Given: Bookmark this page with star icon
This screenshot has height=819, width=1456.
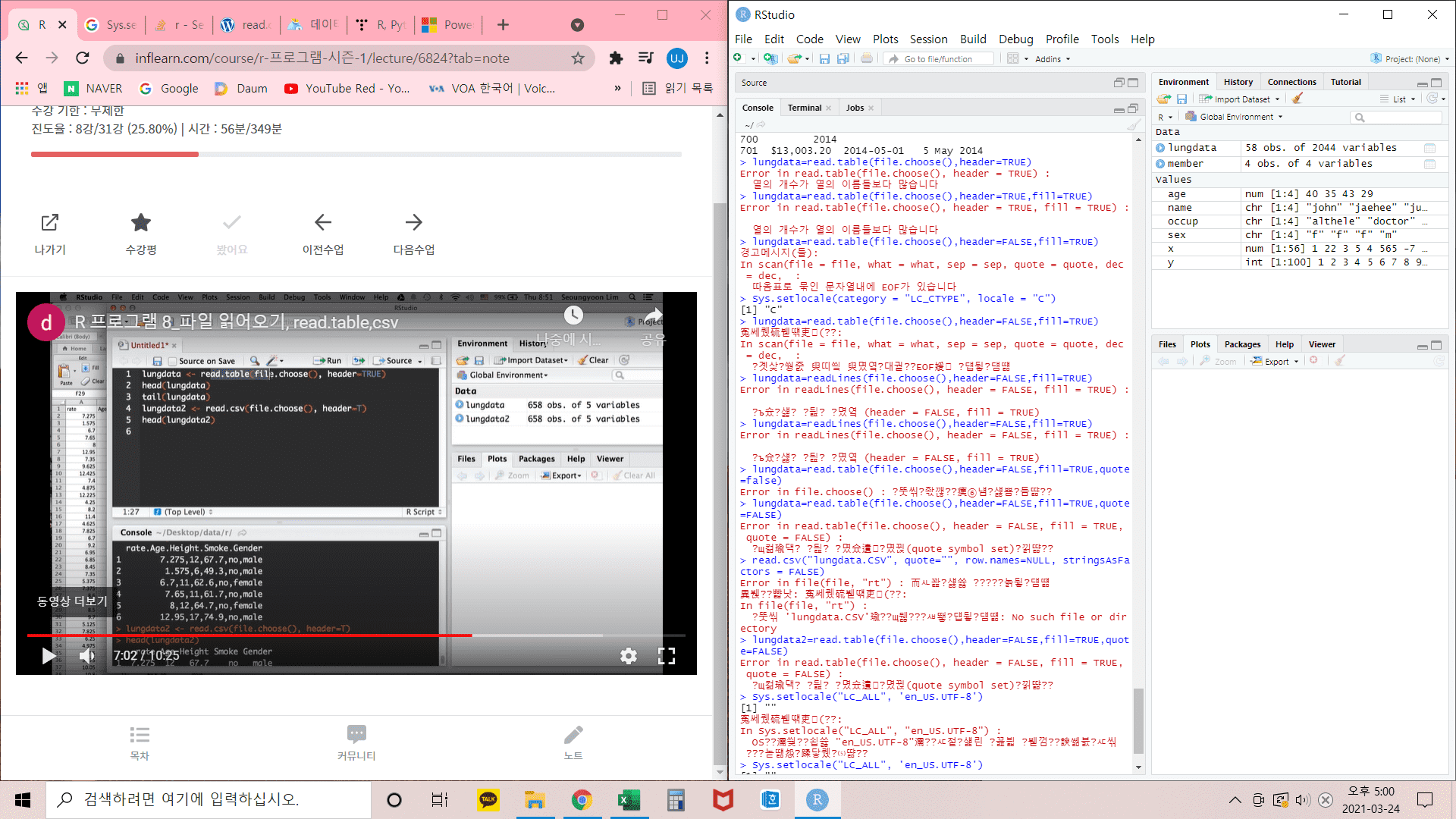Looking at the screenshot, I should coord(578,58).
